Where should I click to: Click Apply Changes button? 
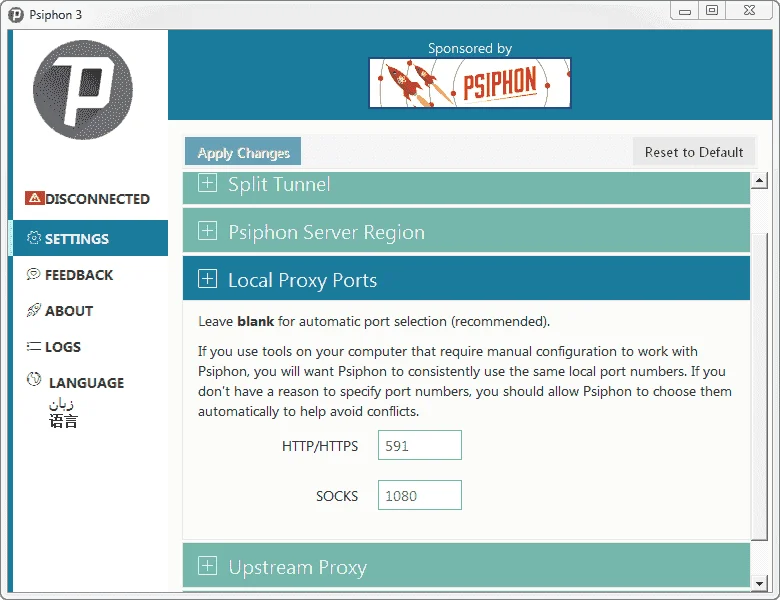pos(243,152)
